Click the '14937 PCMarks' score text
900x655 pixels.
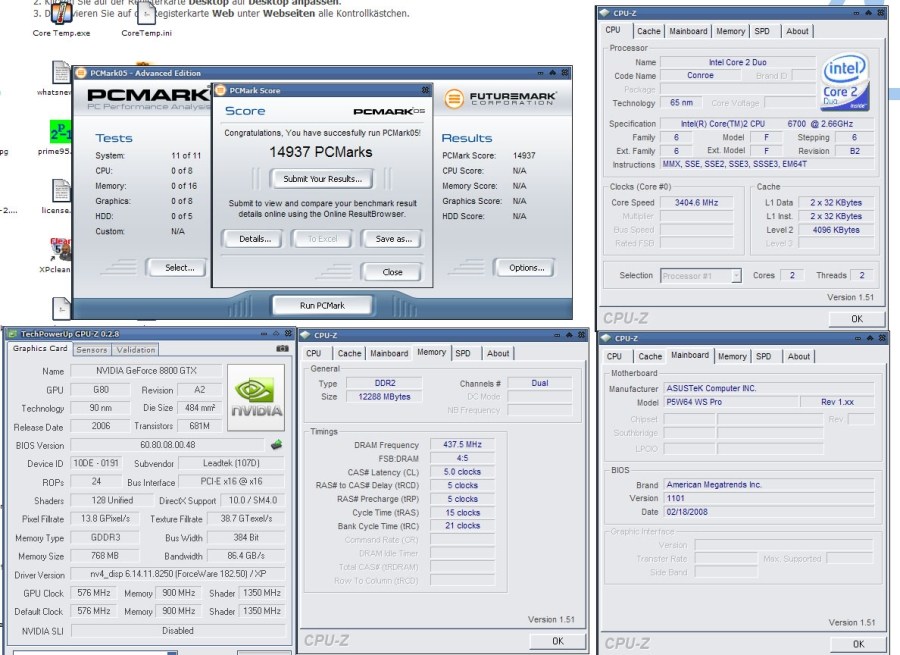pos(321,152)
